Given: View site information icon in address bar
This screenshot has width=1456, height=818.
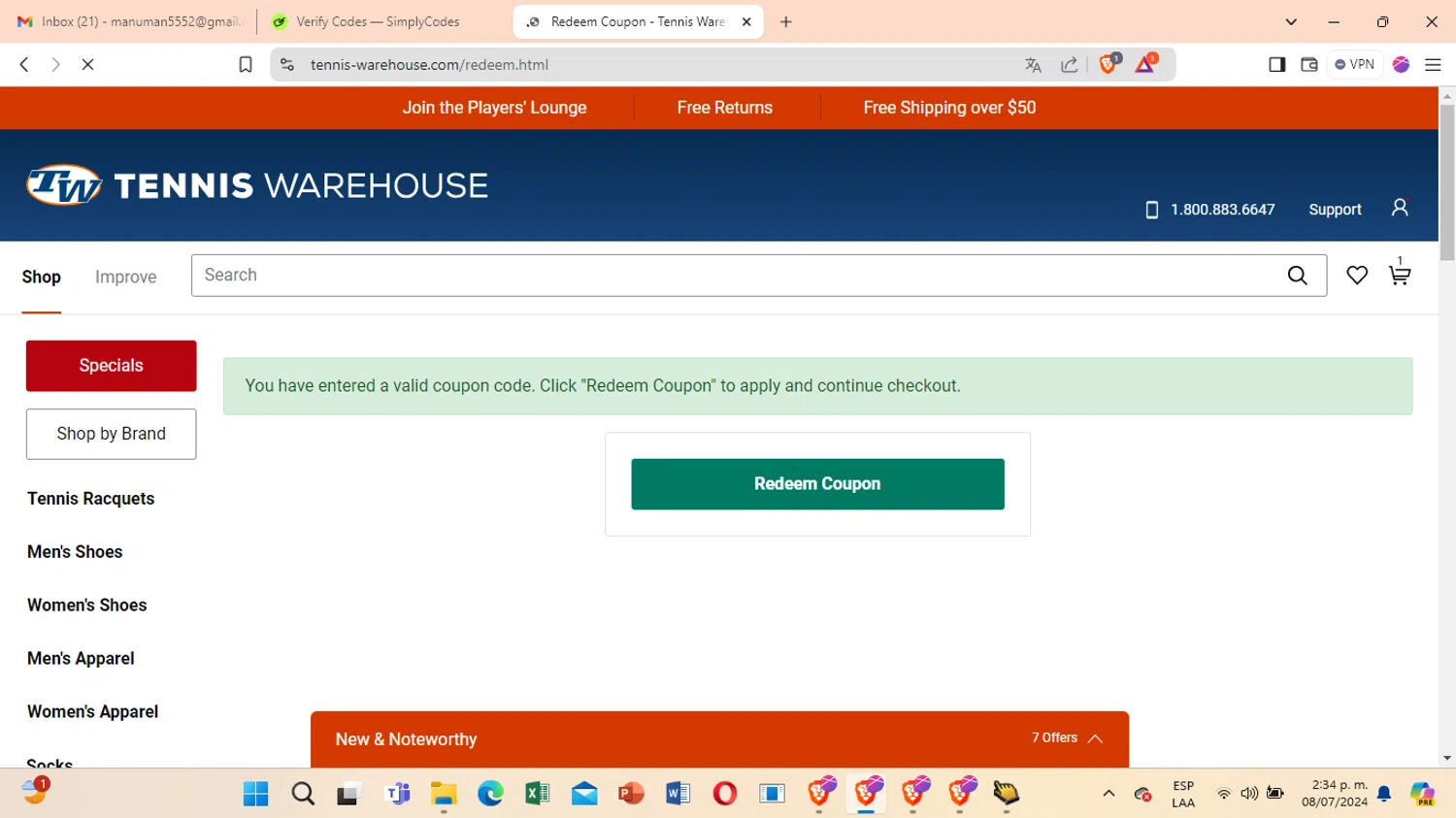Looking at the screenshot, I should (x=287, y=64).
